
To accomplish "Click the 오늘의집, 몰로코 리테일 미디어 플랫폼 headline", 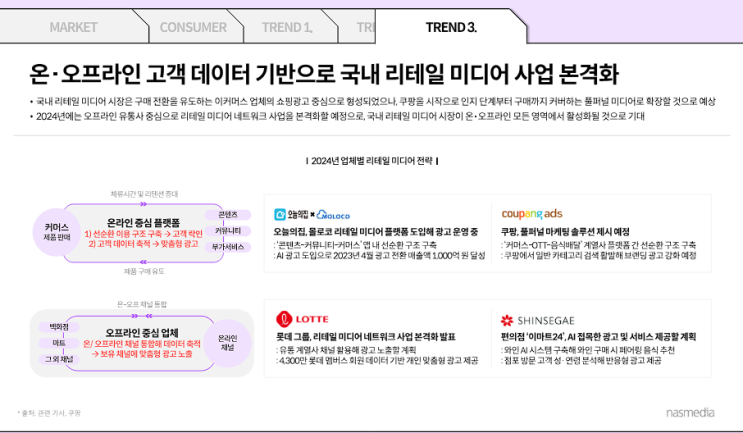I will click(376, 232).
